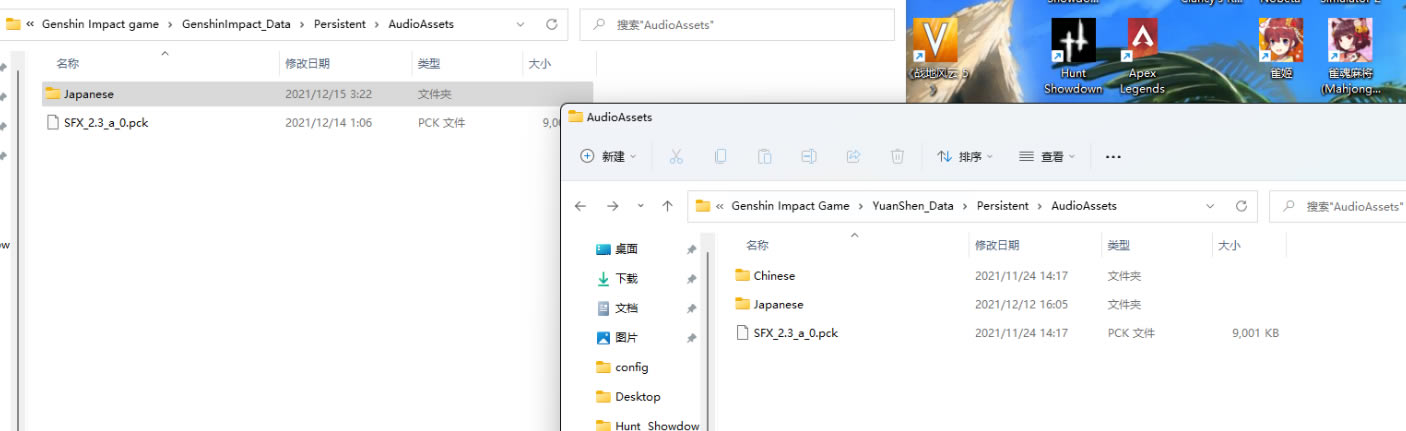
Task: Click the Cut scissors icon in toolbar
Action: [x=676, y=157]
